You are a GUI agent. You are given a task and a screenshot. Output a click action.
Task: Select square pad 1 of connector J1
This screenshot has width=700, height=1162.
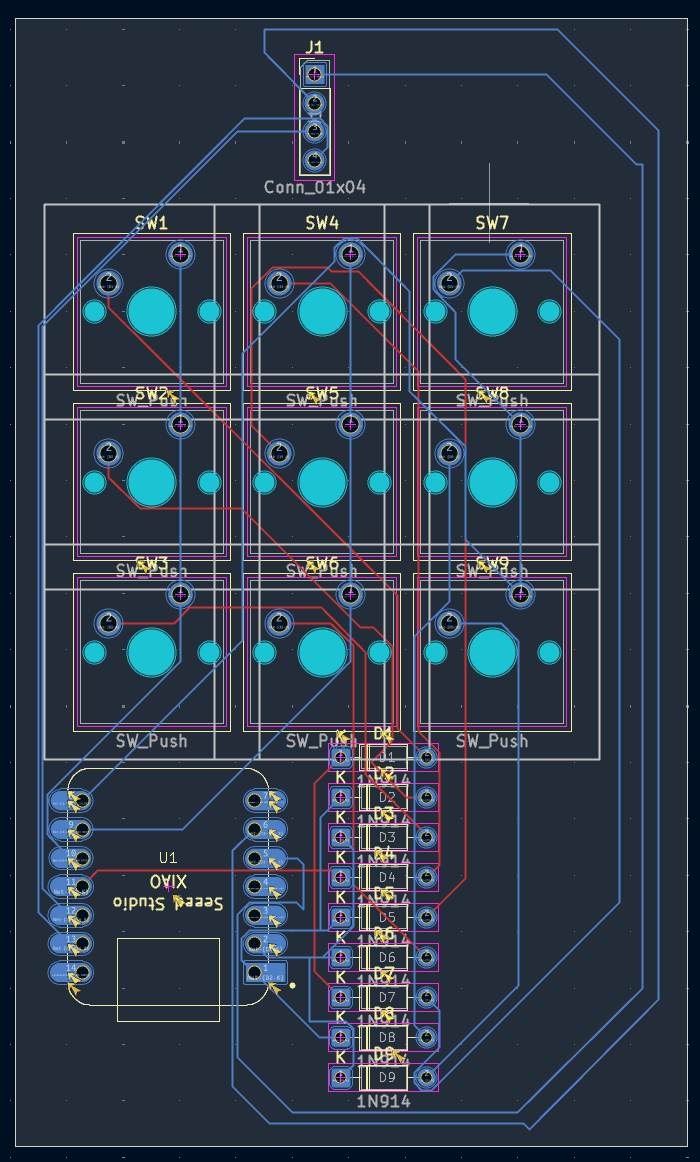click(315, 74)
